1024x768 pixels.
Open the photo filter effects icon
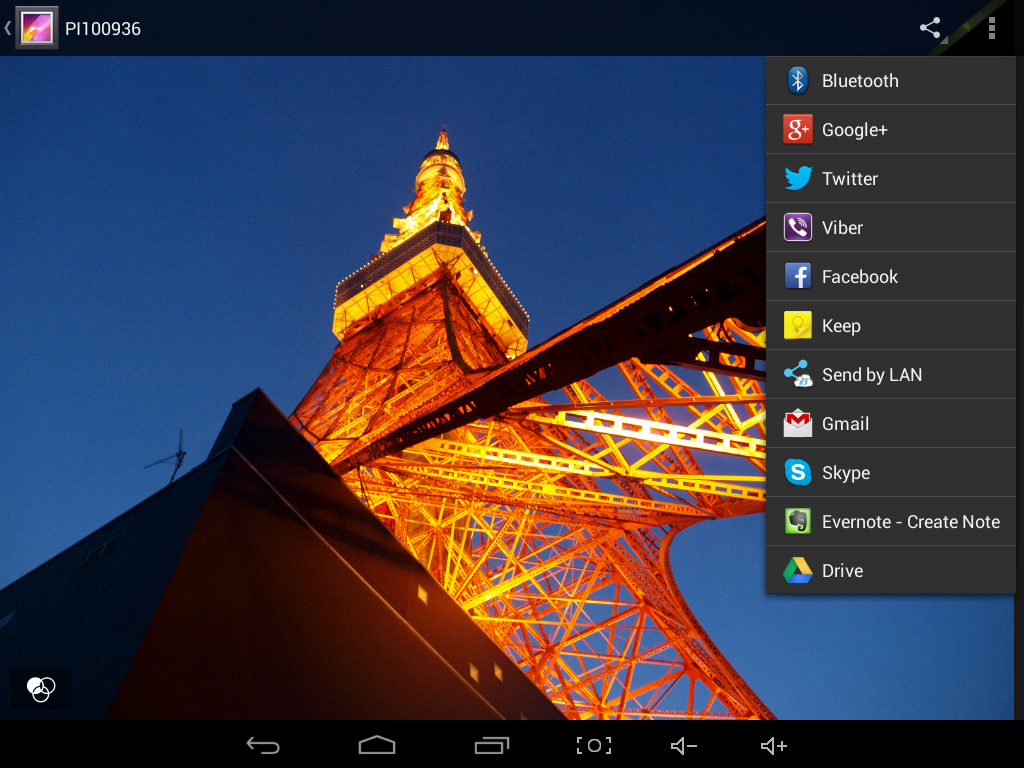[x=41, y=688]
